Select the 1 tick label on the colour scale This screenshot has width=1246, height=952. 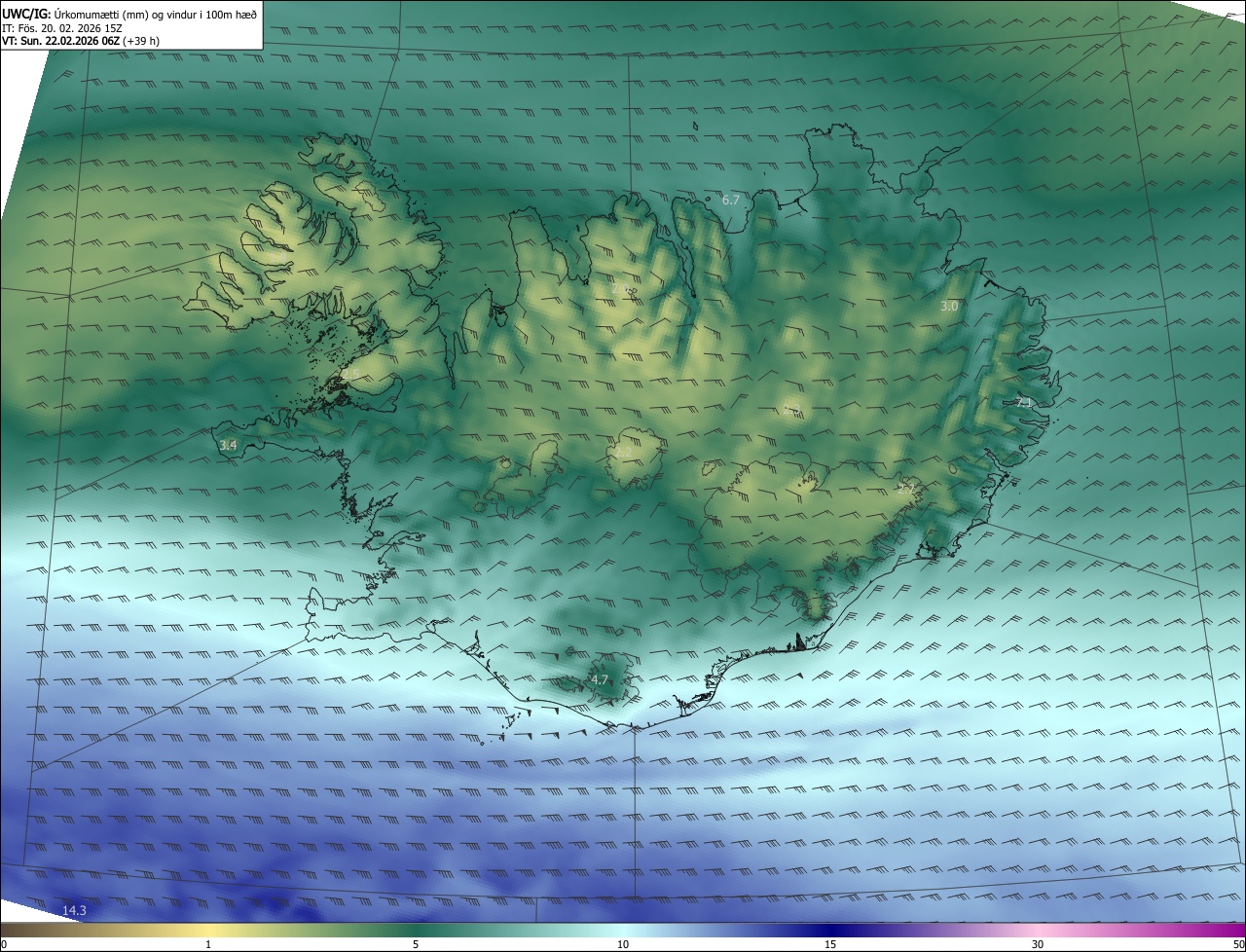pos(208,944)
